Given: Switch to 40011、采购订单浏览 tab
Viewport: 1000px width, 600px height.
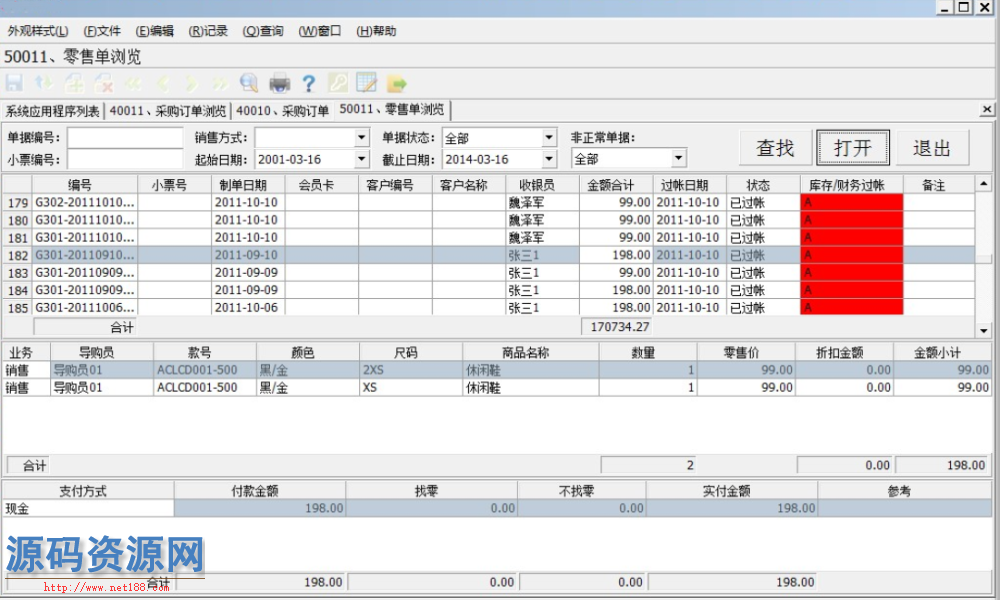Looking at the screenshot, I should (x=168, y=111).
